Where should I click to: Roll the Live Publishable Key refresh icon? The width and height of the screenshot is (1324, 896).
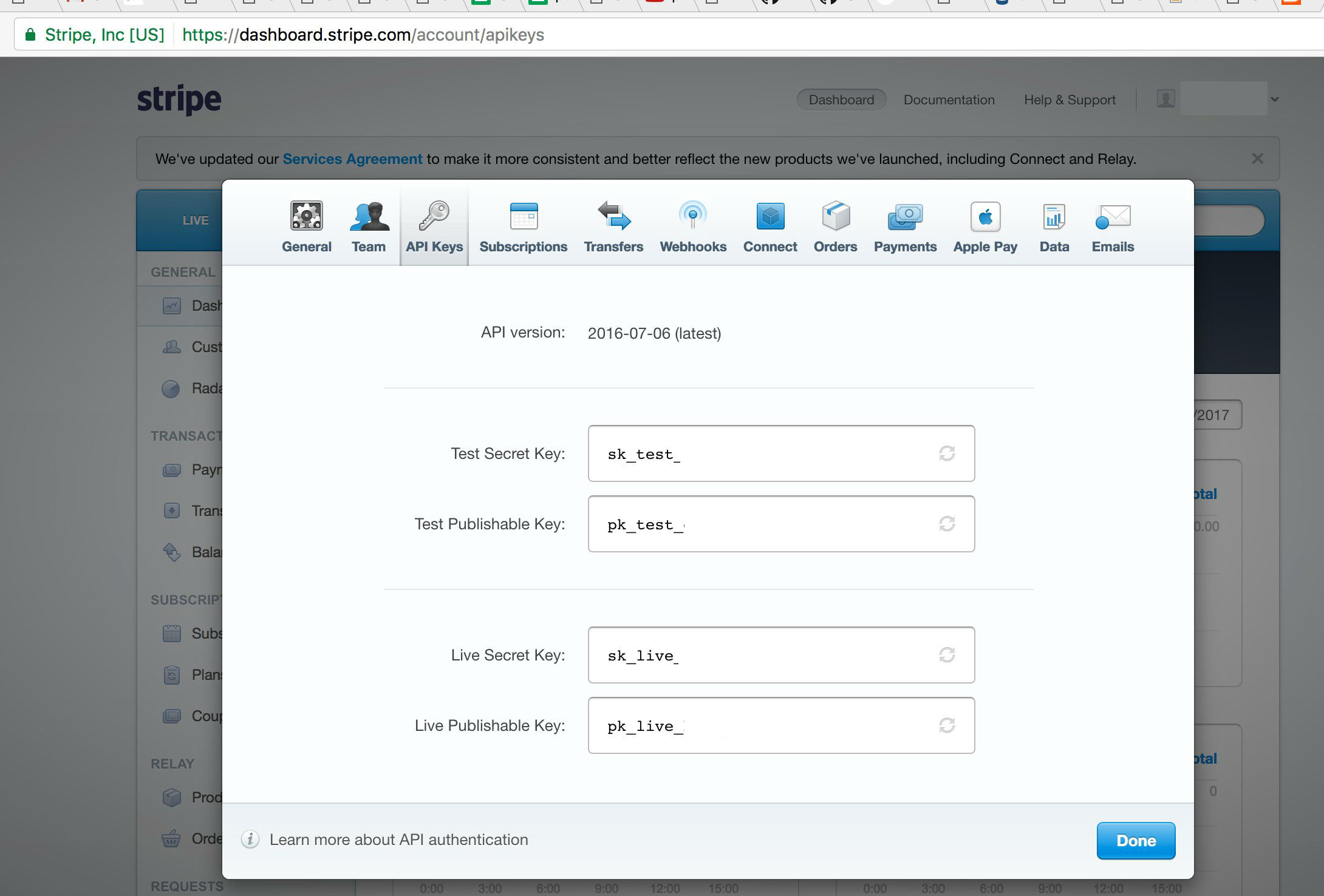tap(947, 725)
